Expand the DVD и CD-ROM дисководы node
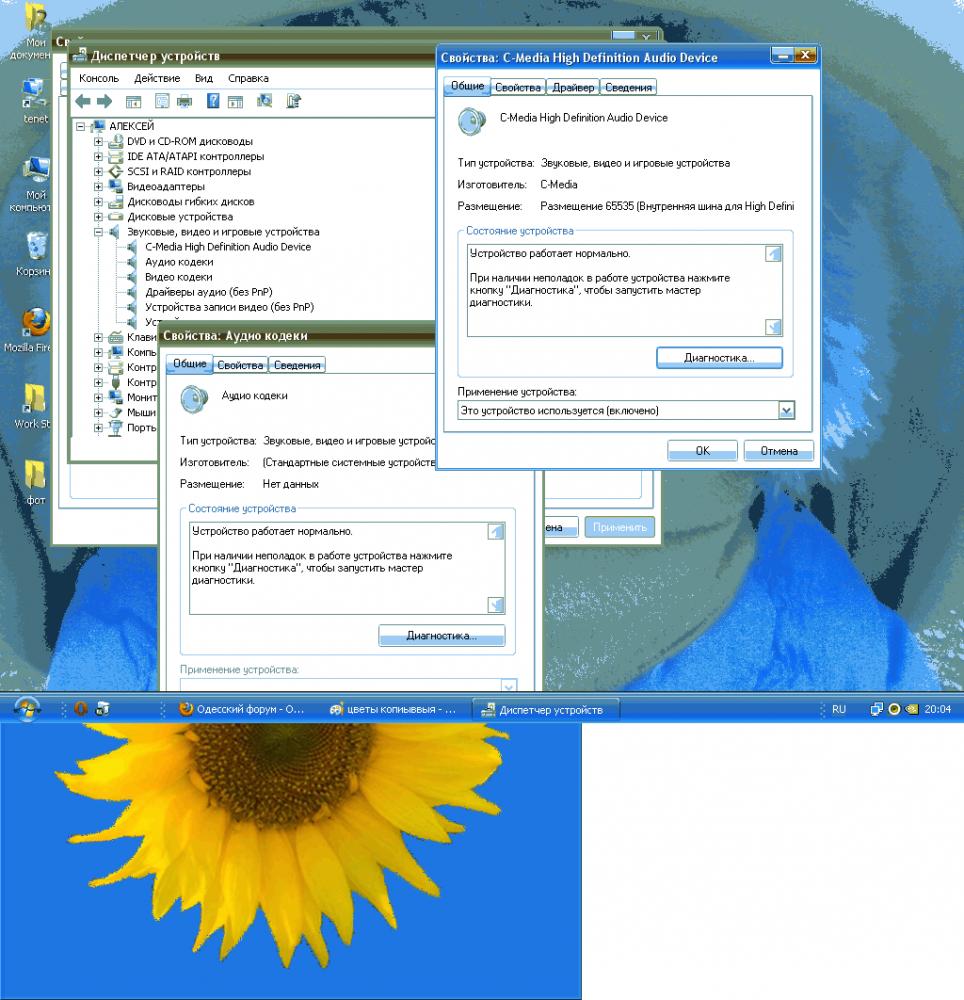Screen dimensions: 964x1000 (x=99, y=142)
